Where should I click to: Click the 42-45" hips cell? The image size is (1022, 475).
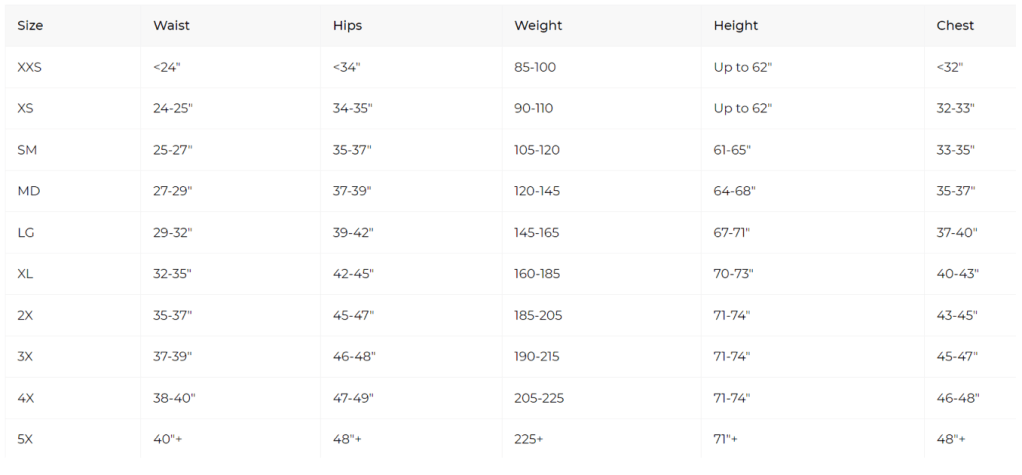click(x=353, y=274)
